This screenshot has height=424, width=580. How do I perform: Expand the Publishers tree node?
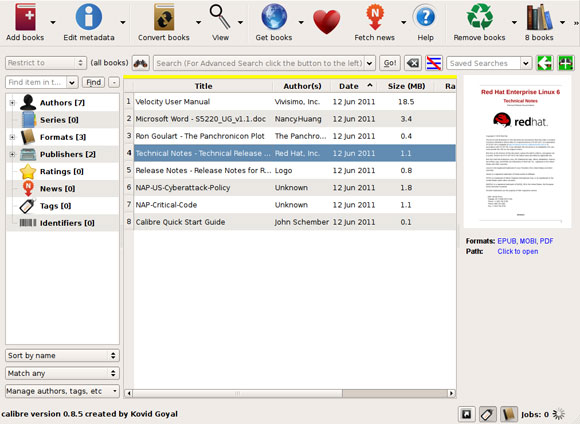pos(12,154)
